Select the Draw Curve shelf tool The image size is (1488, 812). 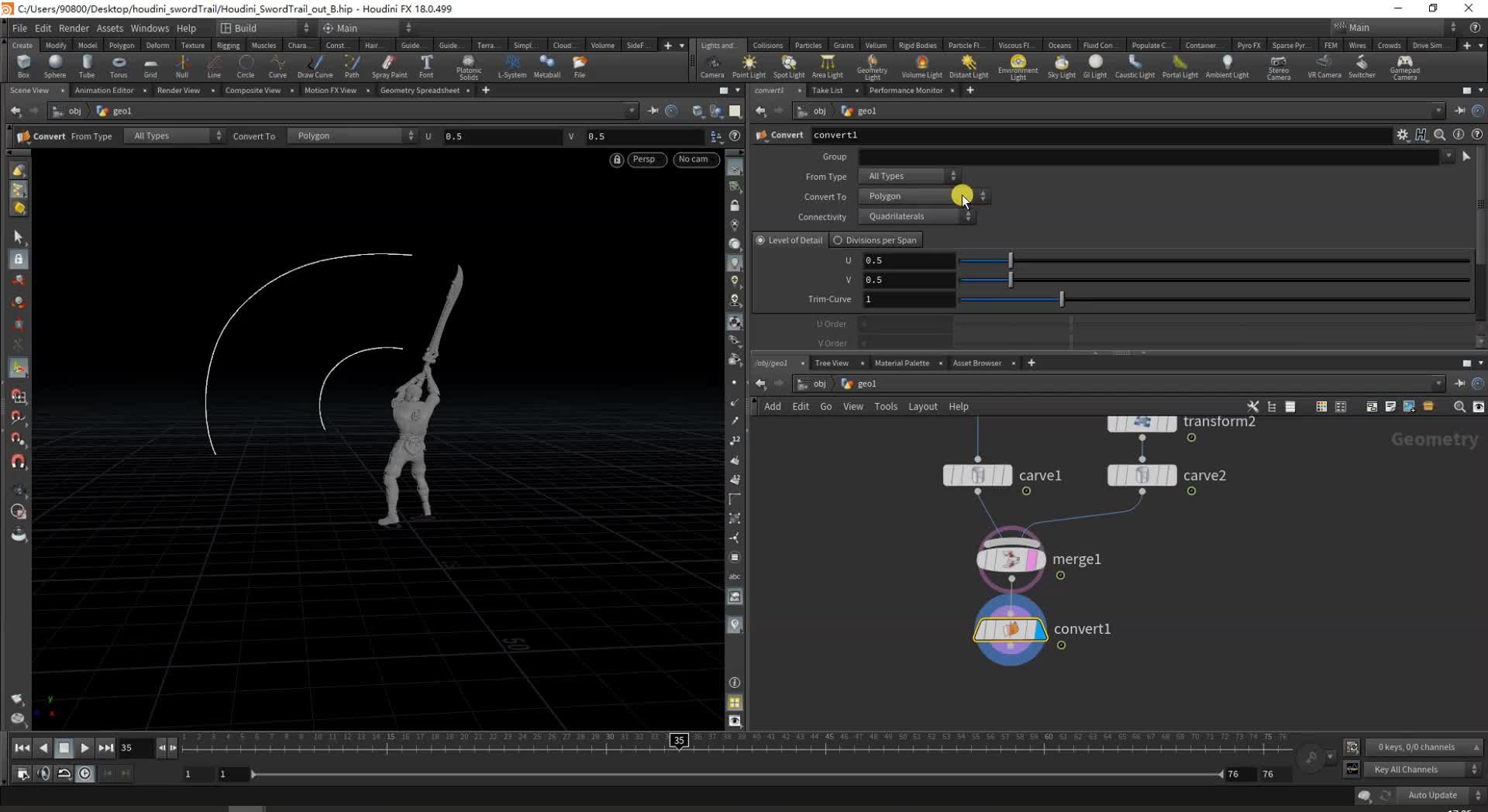pyautogui.click(x=315, y=67)
